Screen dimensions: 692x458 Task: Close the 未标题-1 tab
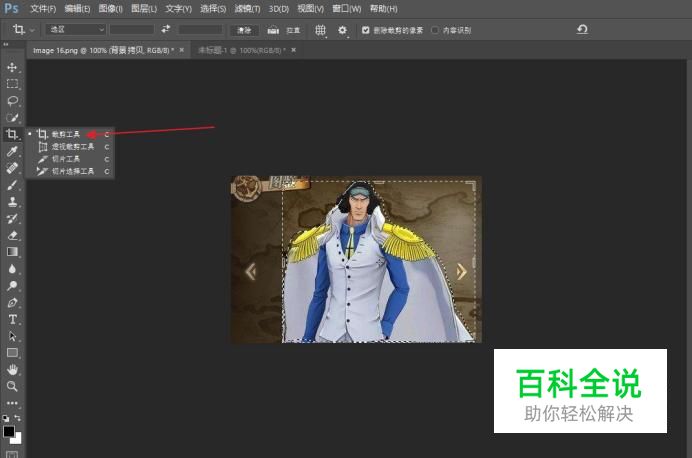click(x=293, y=50)
